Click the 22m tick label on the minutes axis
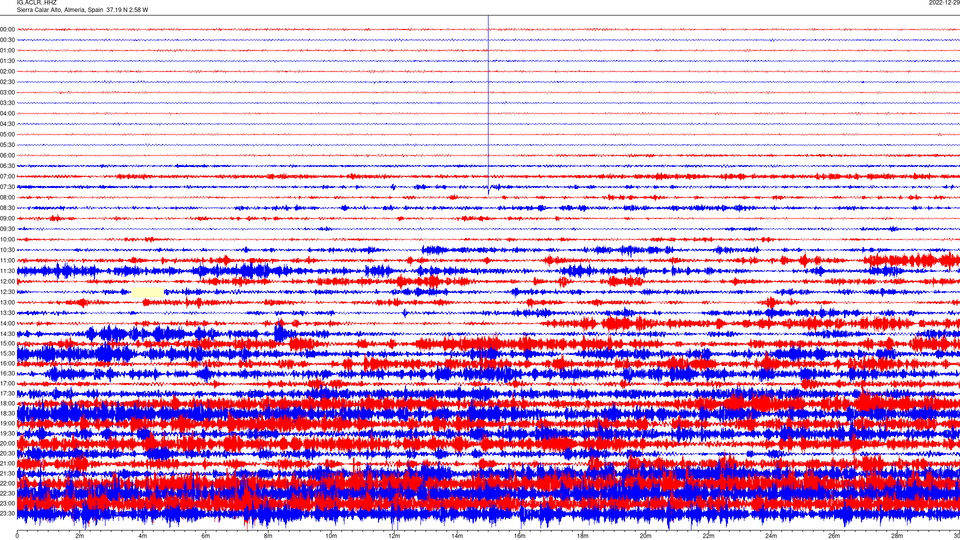This screenshot has height=540, width=960. (708, 536)
